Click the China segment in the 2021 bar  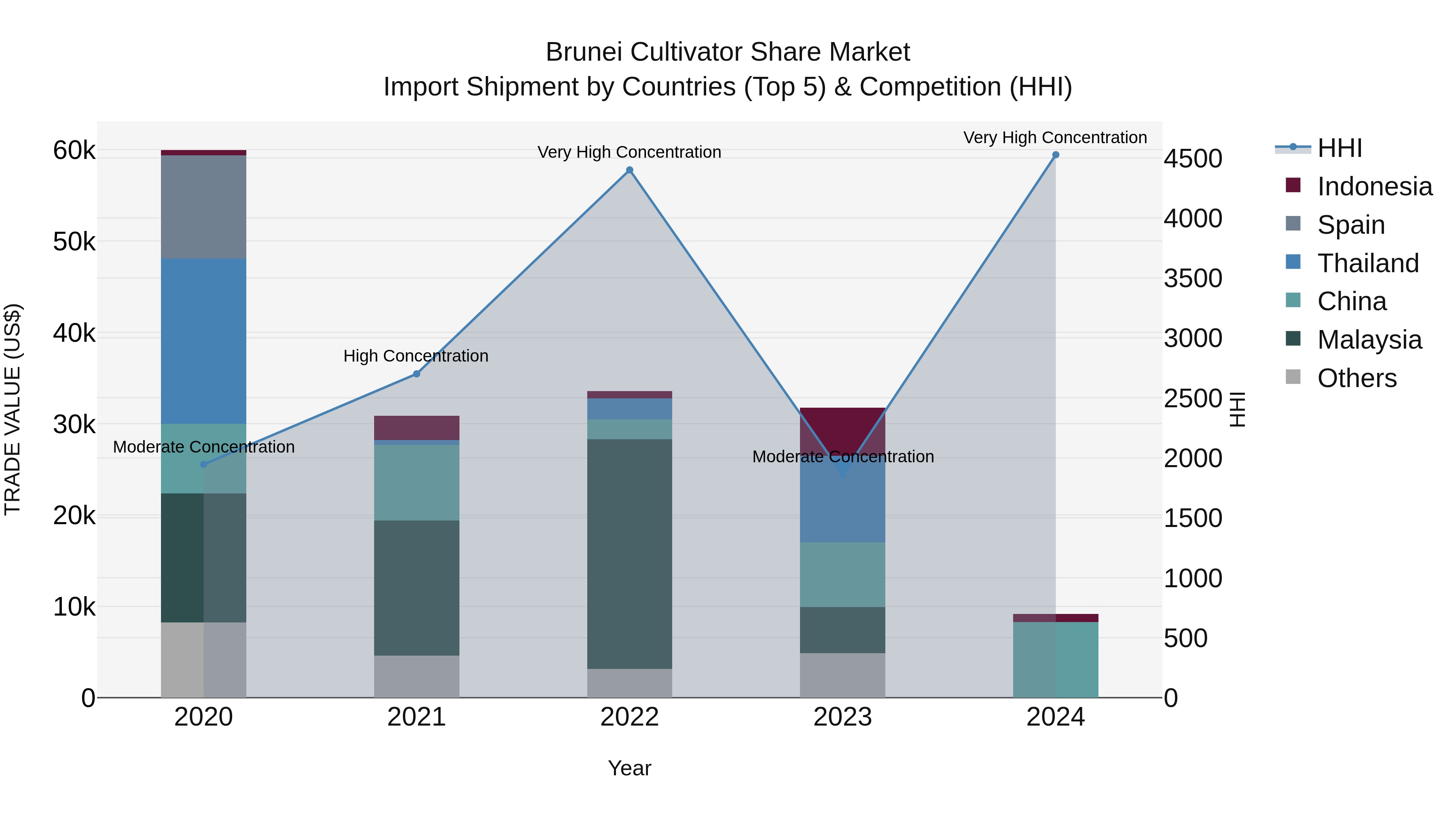pyautogui.click(x=417, y=483)
